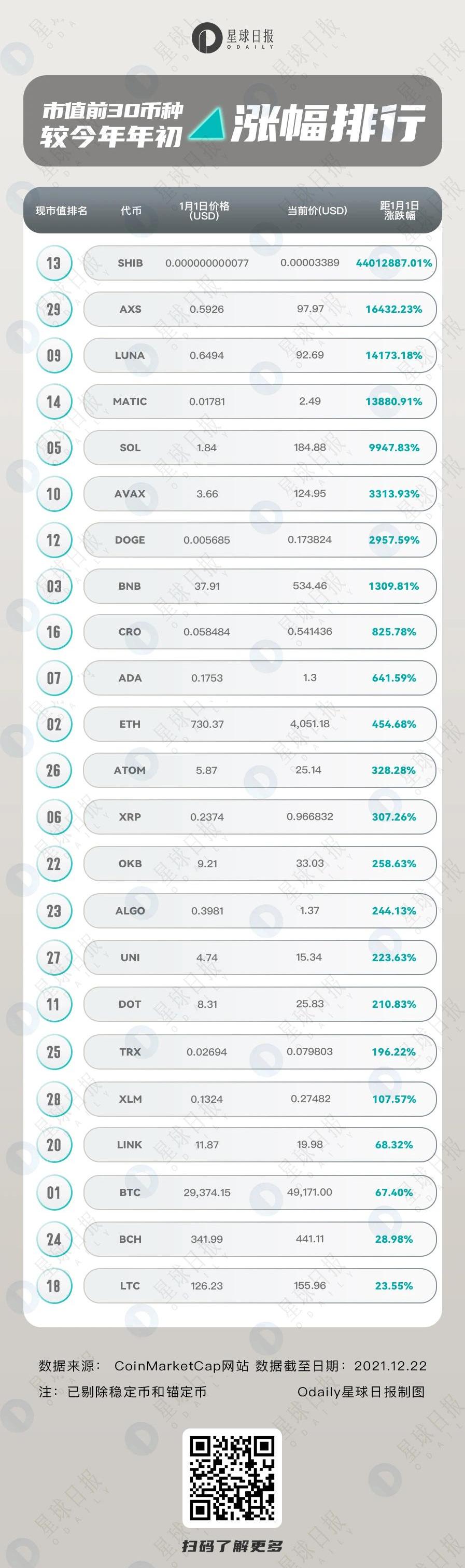Select the MATIC token label
The width and height of the screenshot is (465, 1568).
(x=130, y=402)
